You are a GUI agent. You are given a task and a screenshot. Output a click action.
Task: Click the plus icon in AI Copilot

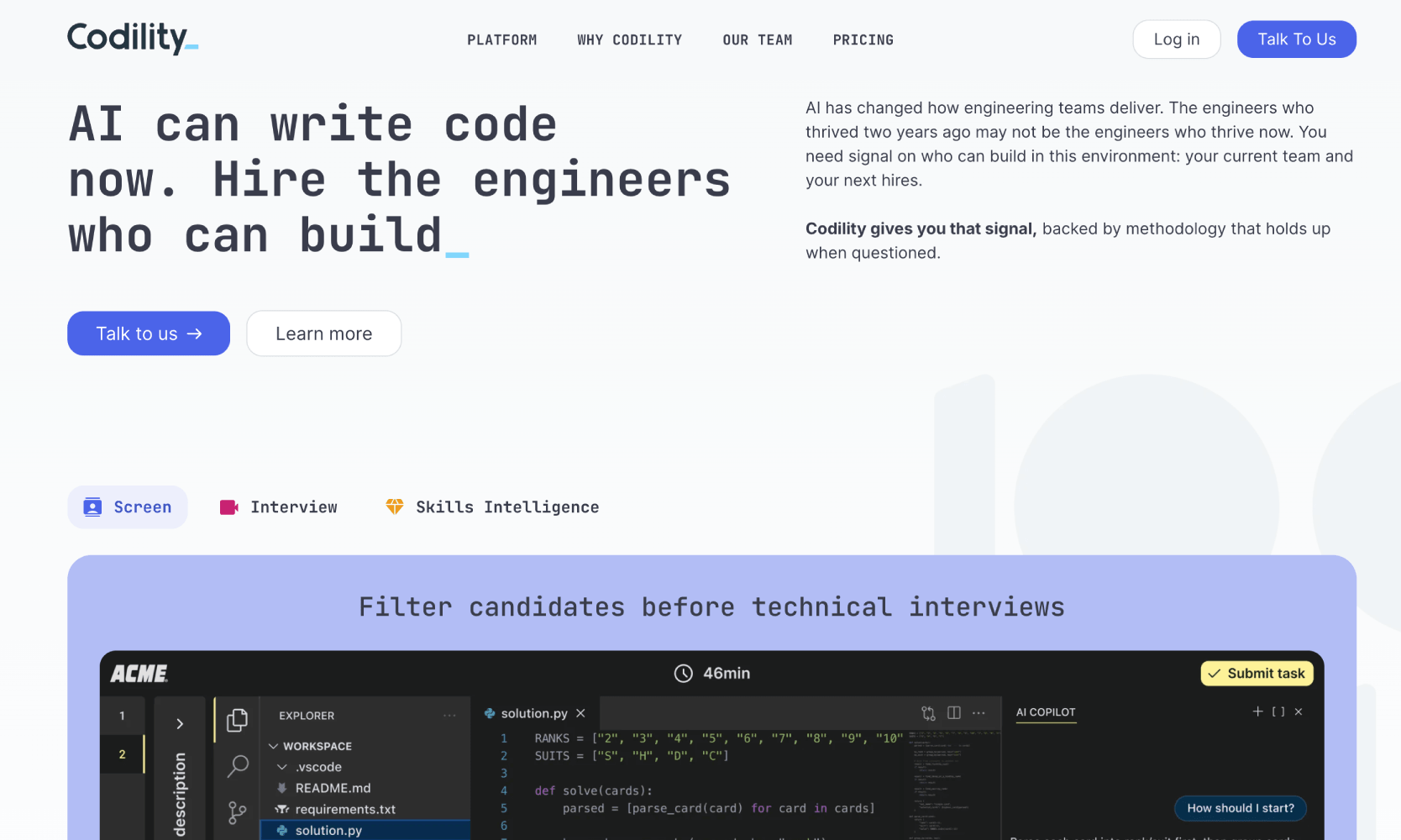(1258, 711)
